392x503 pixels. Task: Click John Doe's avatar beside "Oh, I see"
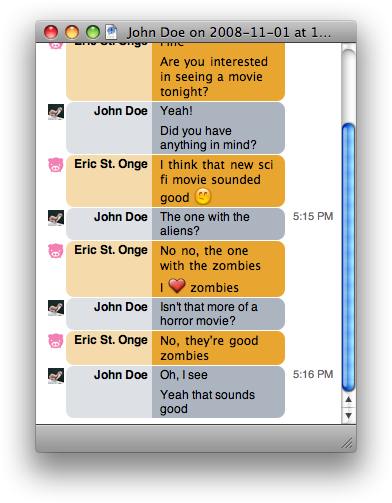pyautogui.click(x=56, y=376)
